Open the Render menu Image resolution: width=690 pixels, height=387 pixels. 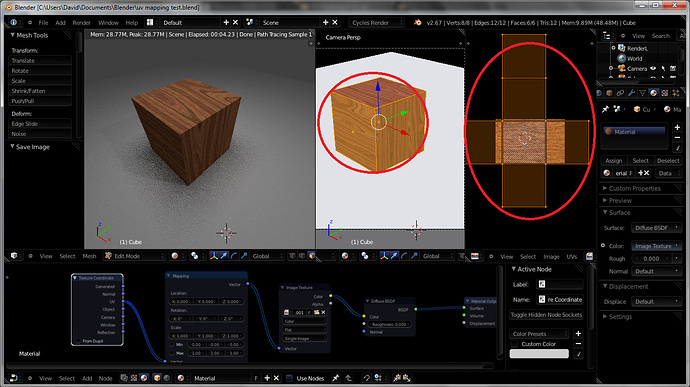[x=81, y=22]
